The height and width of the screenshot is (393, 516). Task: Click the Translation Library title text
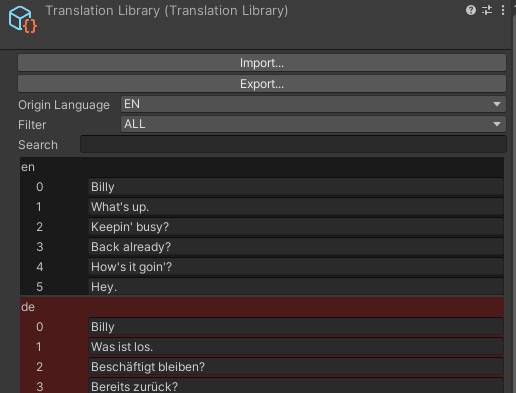point(167,11)
